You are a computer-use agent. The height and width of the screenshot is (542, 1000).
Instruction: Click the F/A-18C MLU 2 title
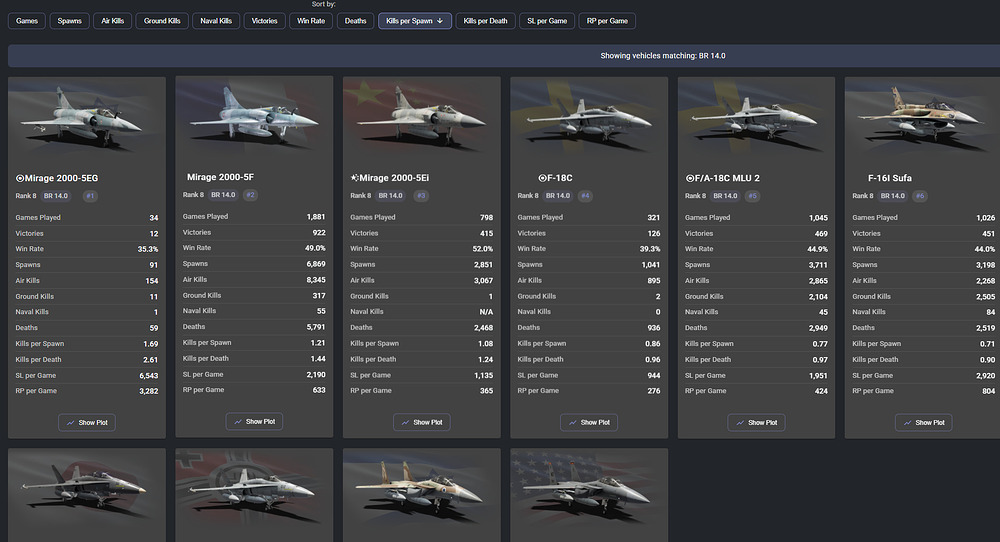pos(723,179)
